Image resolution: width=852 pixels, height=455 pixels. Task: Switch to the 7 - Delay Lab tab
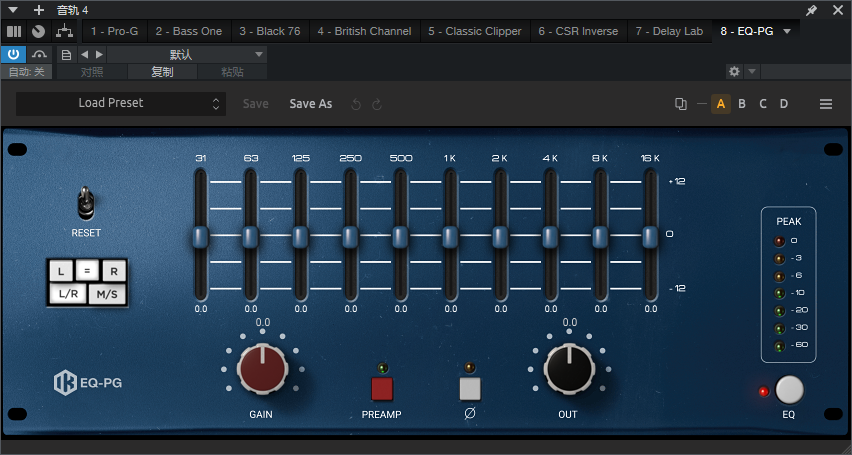(669, 32)
